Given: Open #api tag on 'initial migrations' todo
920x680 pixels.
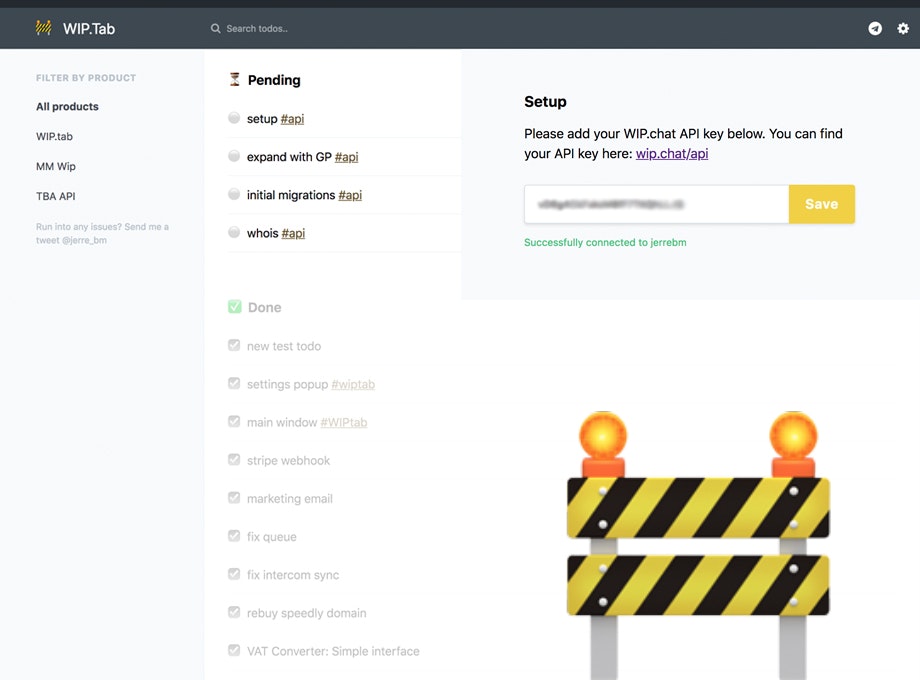Looking at the screenshot, I should click(x=350, y=195).
